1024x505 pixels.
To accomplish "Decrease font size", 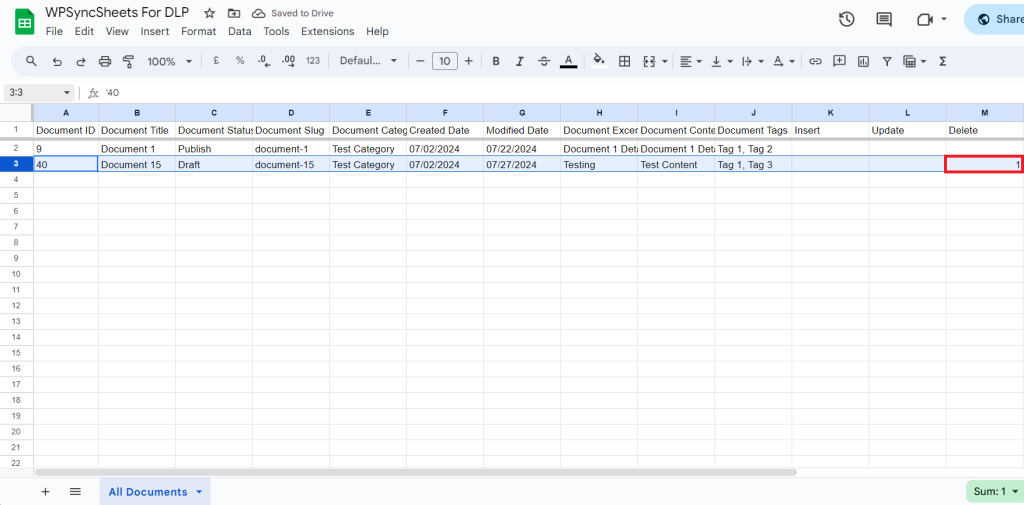I will pos(421,61).
